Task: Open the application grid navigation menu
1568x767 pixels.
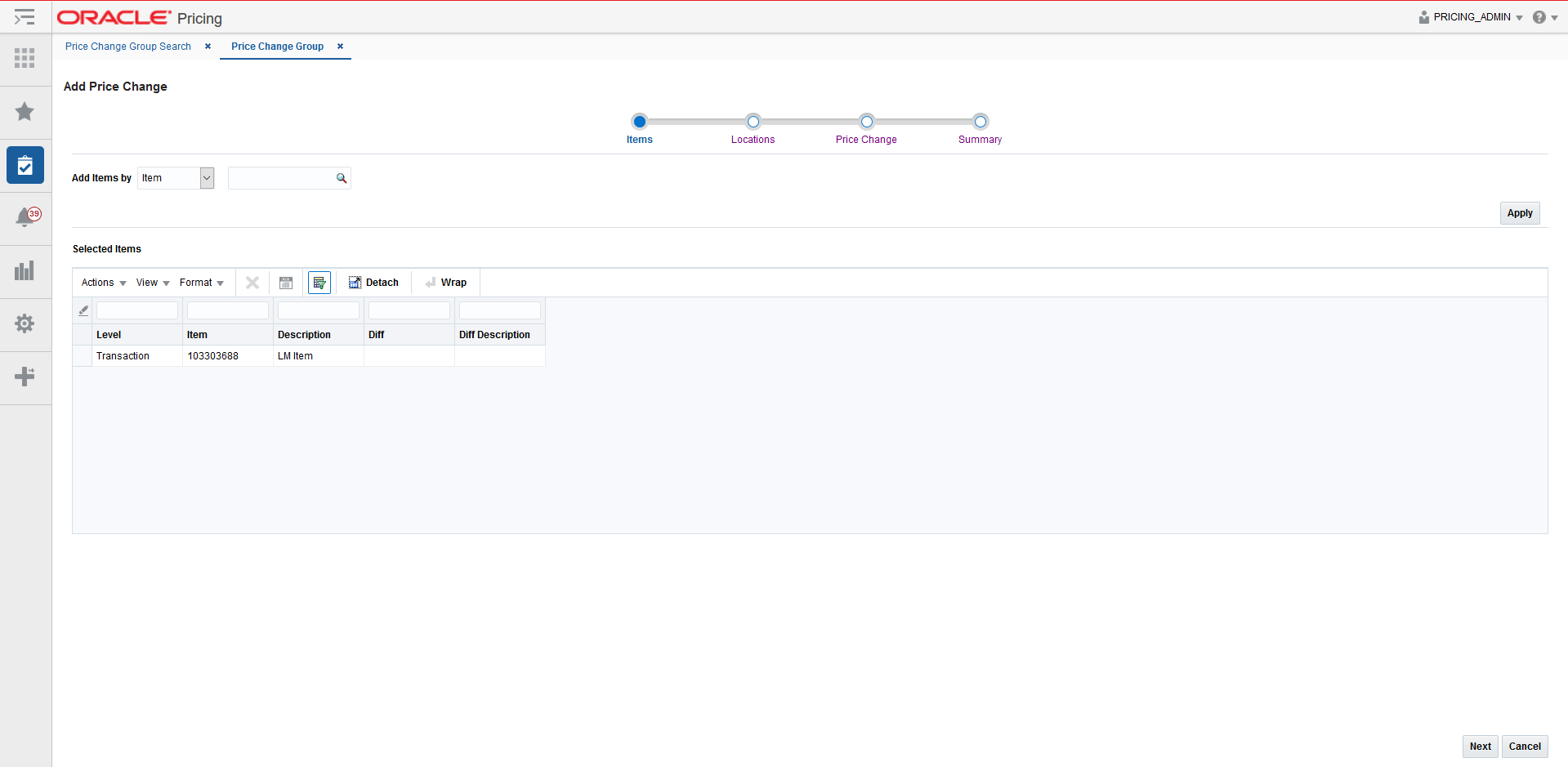Action: click(25, 59)
